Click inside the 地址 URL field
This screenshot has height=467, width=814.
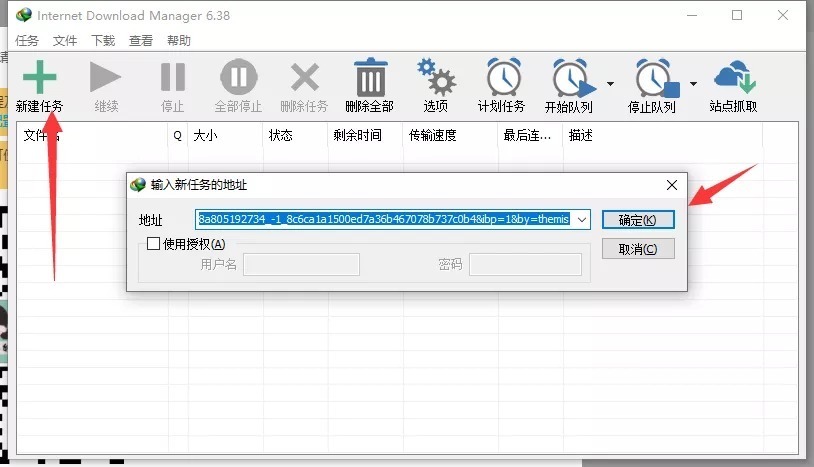click(x=386, y=220)
